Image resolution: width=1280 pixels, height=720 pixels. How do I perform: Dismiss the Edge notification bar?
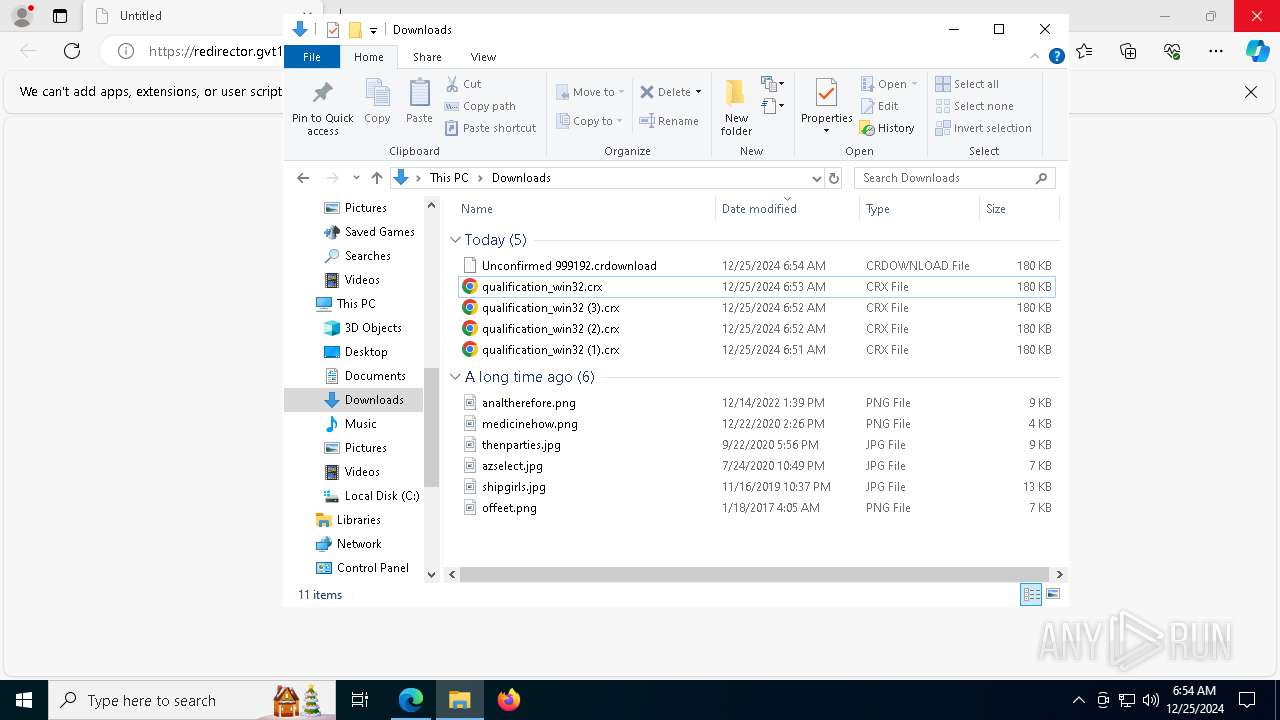coord(1250,92)
